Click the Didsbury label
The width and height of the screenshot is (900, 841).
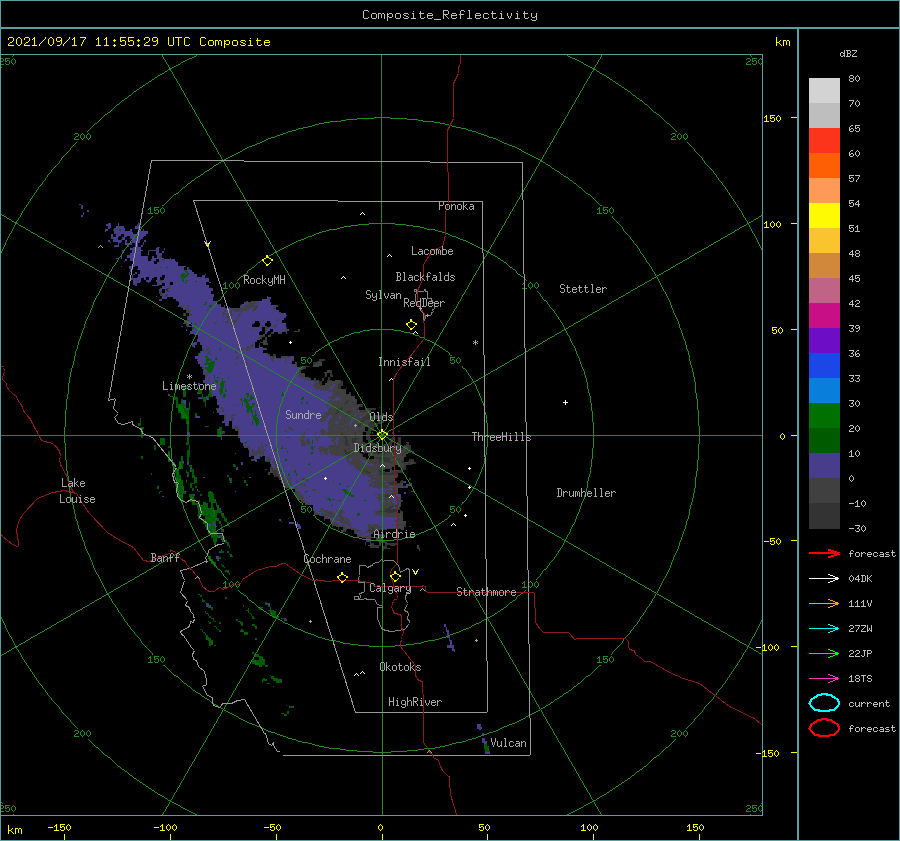click(377, 448)
